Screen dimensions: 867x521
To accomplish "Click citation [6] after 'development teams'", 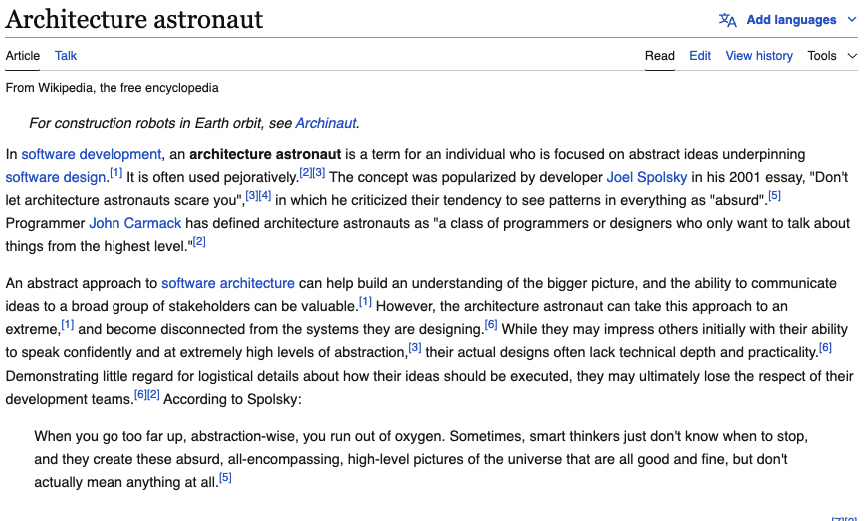I will coord(140,394).
